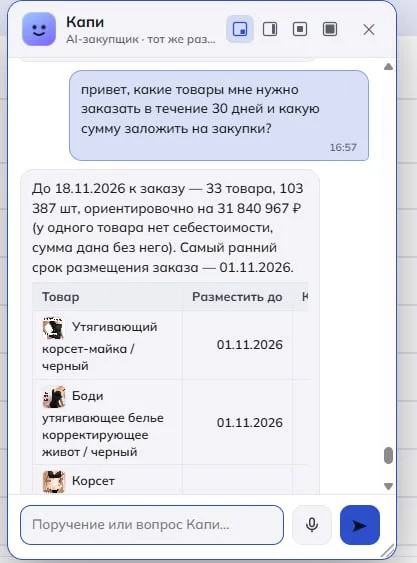
Task: Click the Разместить до column header
Action: (237, 297)
